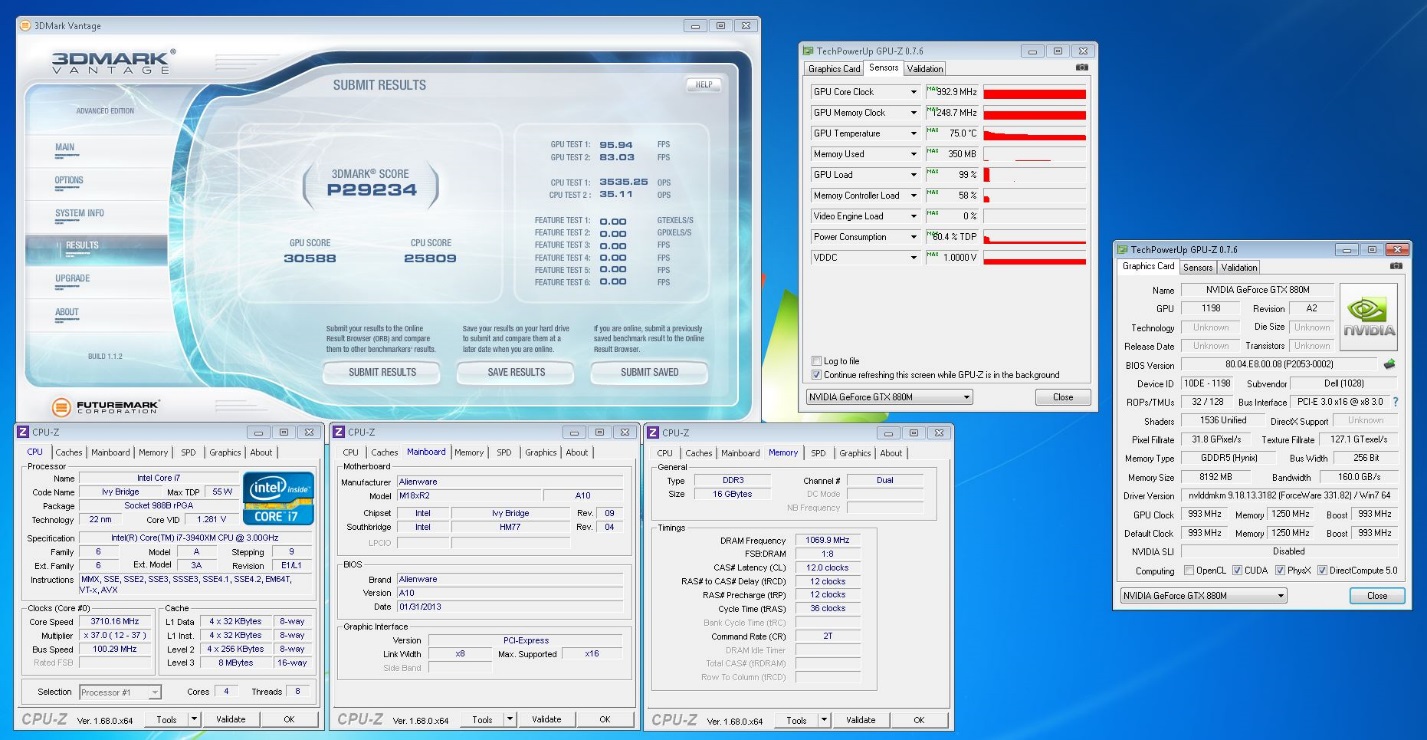This screenshot has width=1427, height=740.
Task: Click the Futuremark Corporation logo
Action: 106,407
